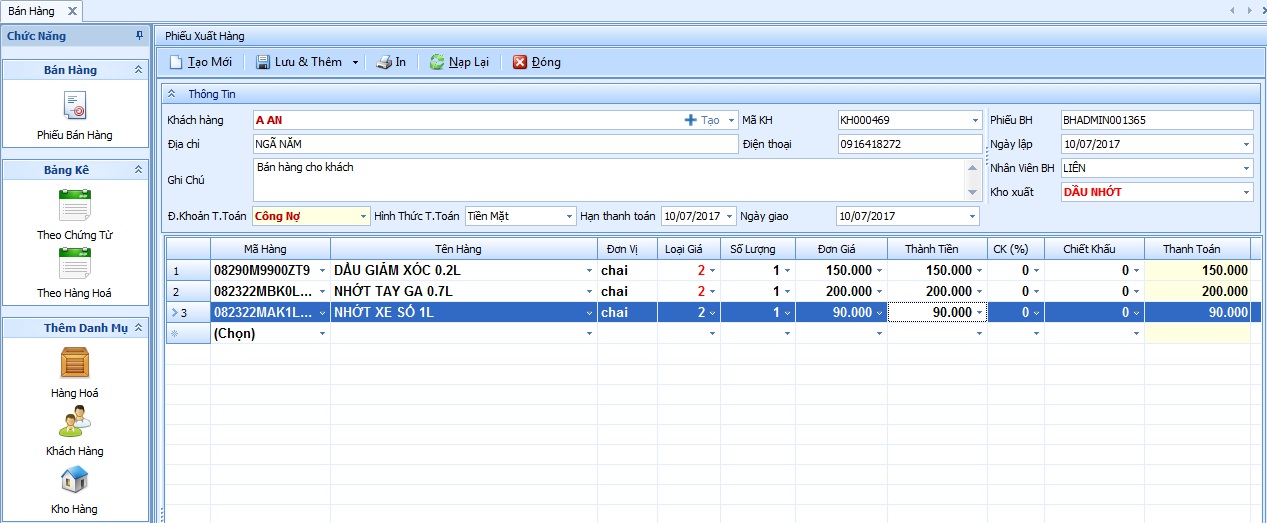Open Phiếu Bán Hàng icon

coord(75,105)
